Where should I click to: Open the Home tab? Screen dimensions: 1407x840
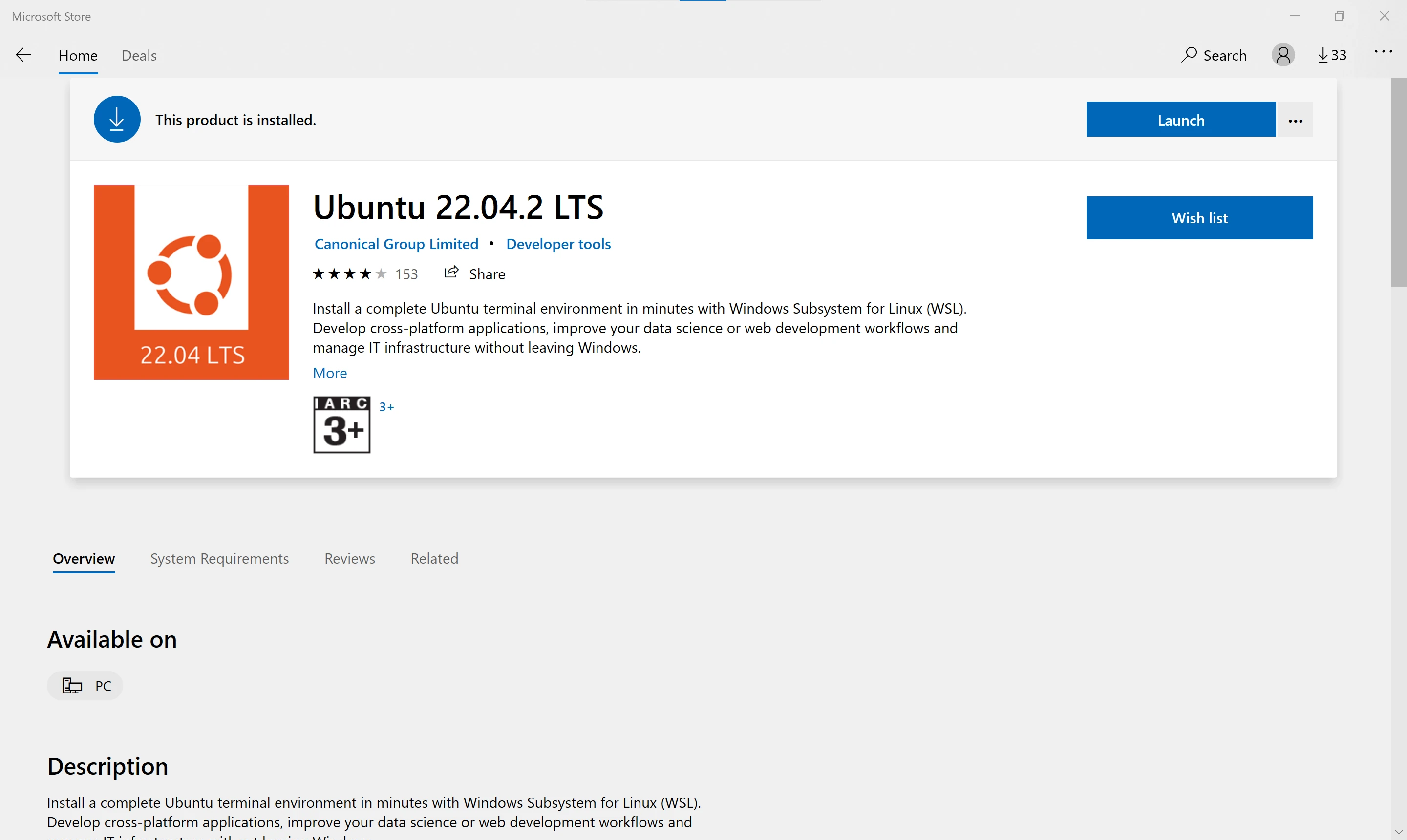pos(78,56)
